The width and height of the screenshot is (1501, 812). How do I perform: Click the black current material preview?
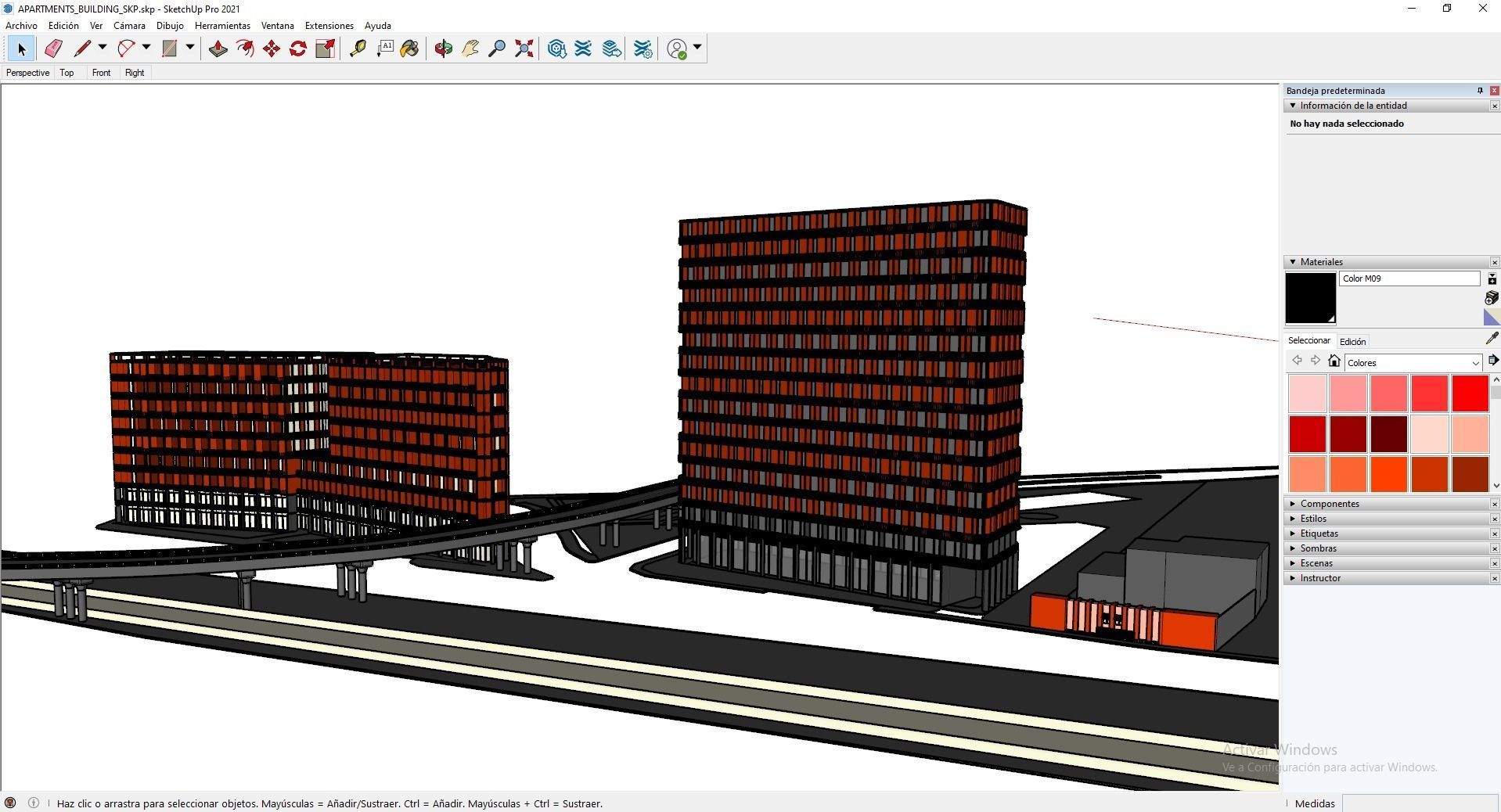tap(1310, 298)
